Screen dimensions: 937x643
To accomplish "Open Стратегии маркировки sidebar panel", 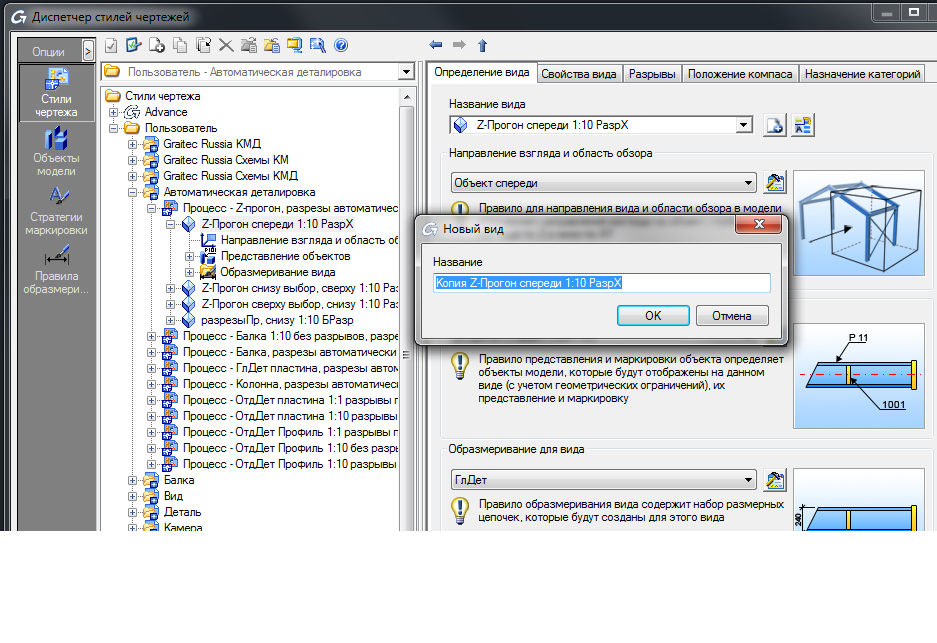I will 56,208.
